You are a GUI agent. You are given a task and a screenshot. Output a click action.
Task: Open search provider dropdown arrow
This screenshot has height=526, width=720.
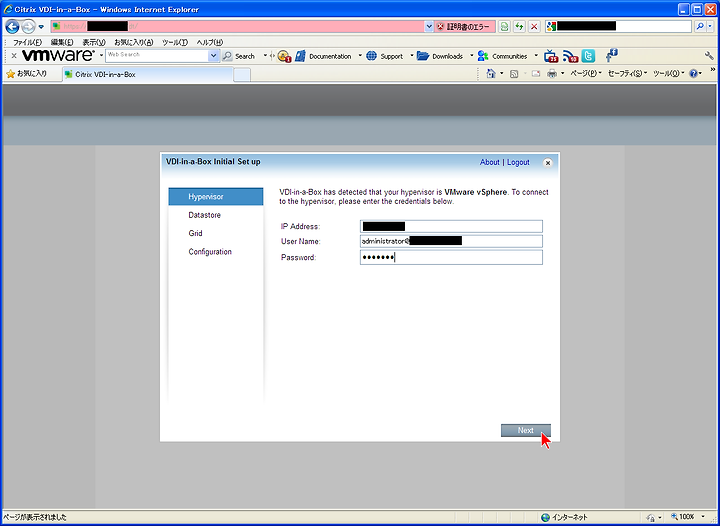[x=710, y=27]
